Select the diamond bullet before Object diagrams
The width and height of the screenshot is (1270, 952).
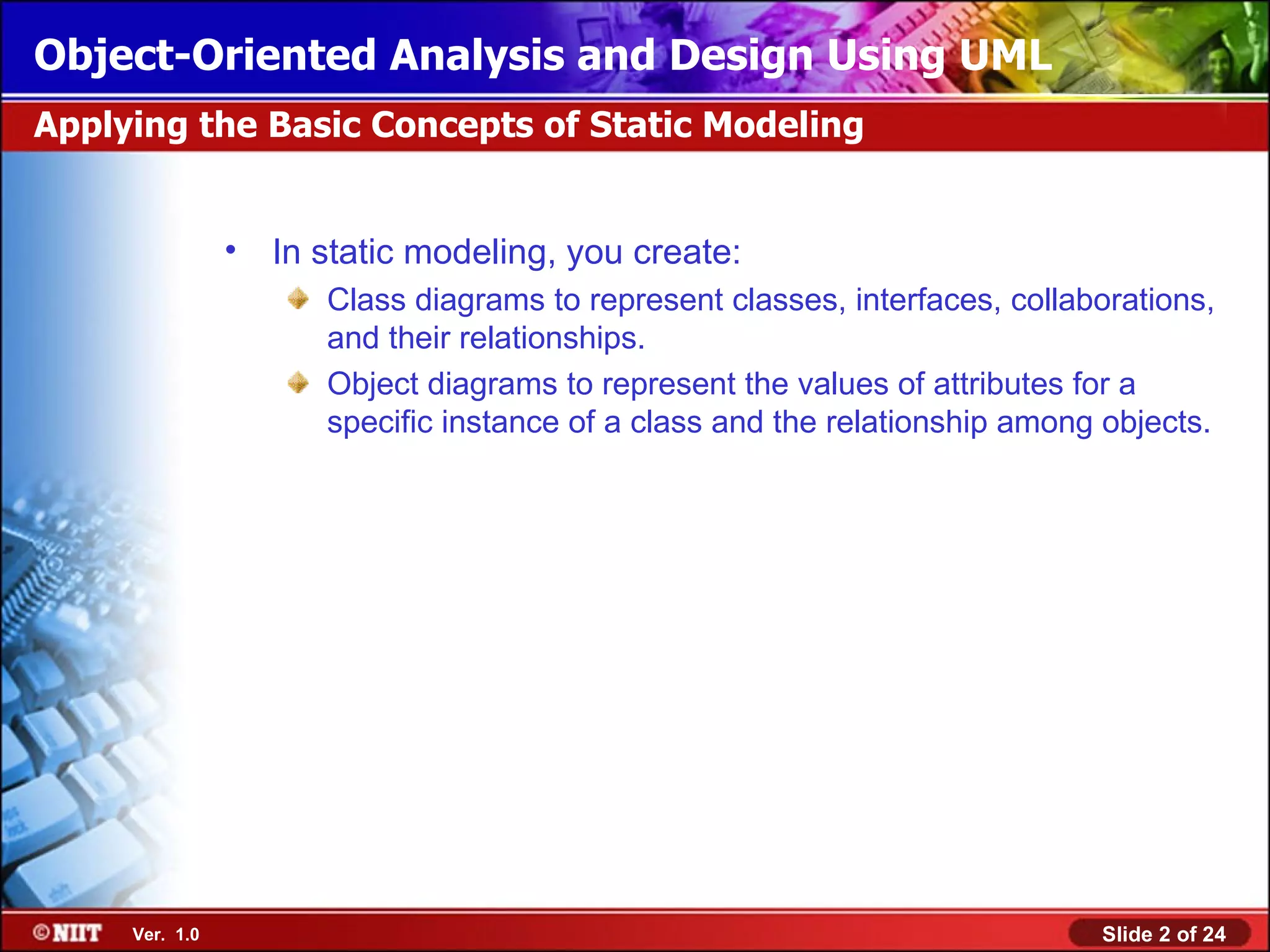click(x=298, y=383)
